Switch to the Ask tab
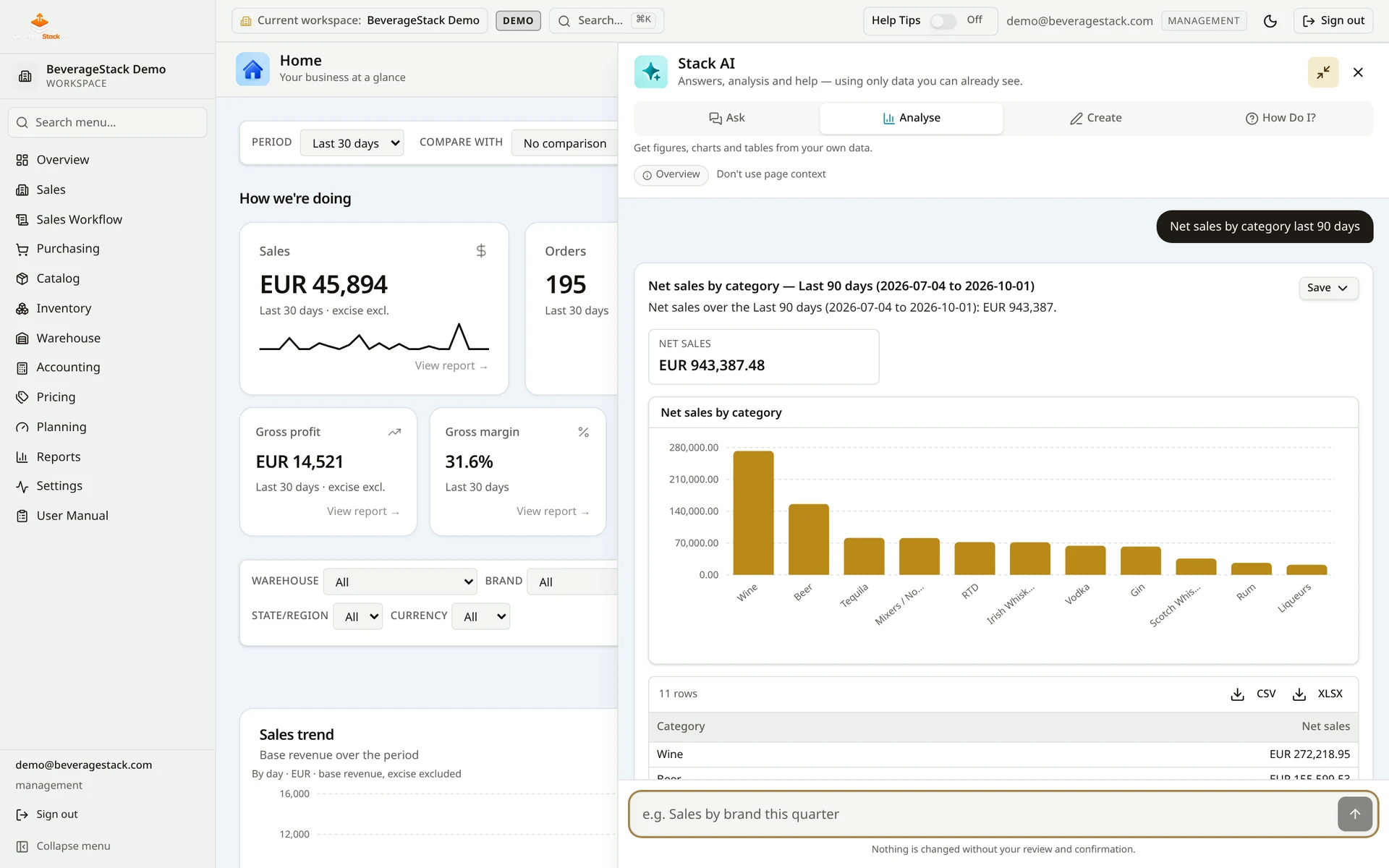Screen dimensions: 1389x868 (727, 118)
